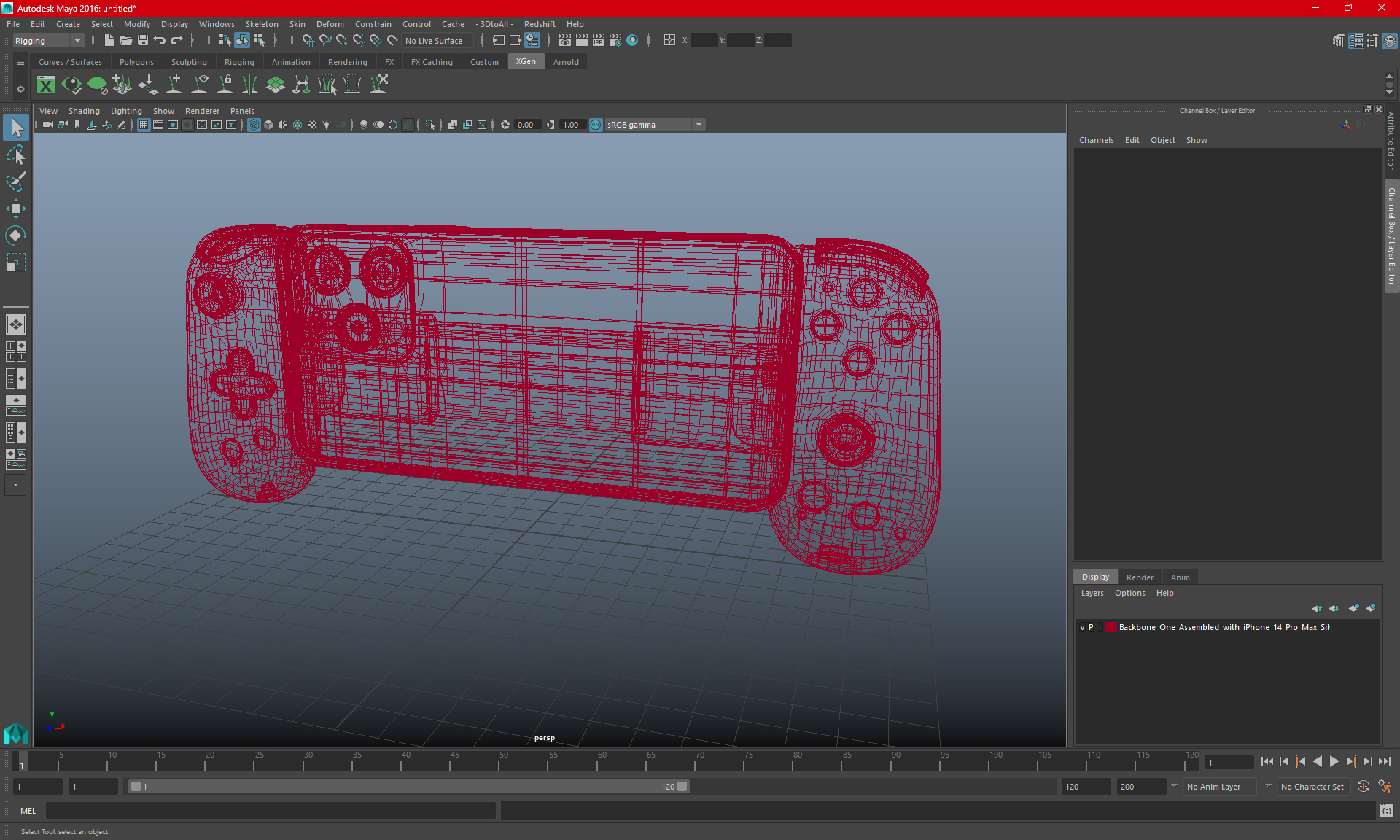Click the Save Scene disk icon
This screenshot has height=840, width=1400.
(143, 41)
